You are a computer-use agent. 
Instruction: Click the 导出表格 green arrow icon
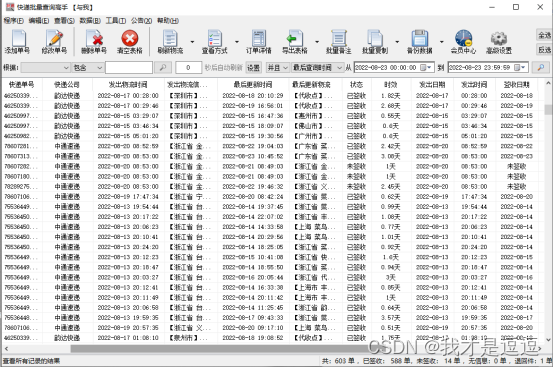pyautogui.click(x=295, y=42)
